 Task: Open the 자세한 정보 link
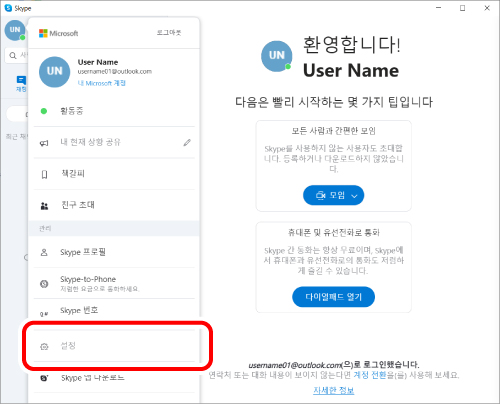[333, 390]
